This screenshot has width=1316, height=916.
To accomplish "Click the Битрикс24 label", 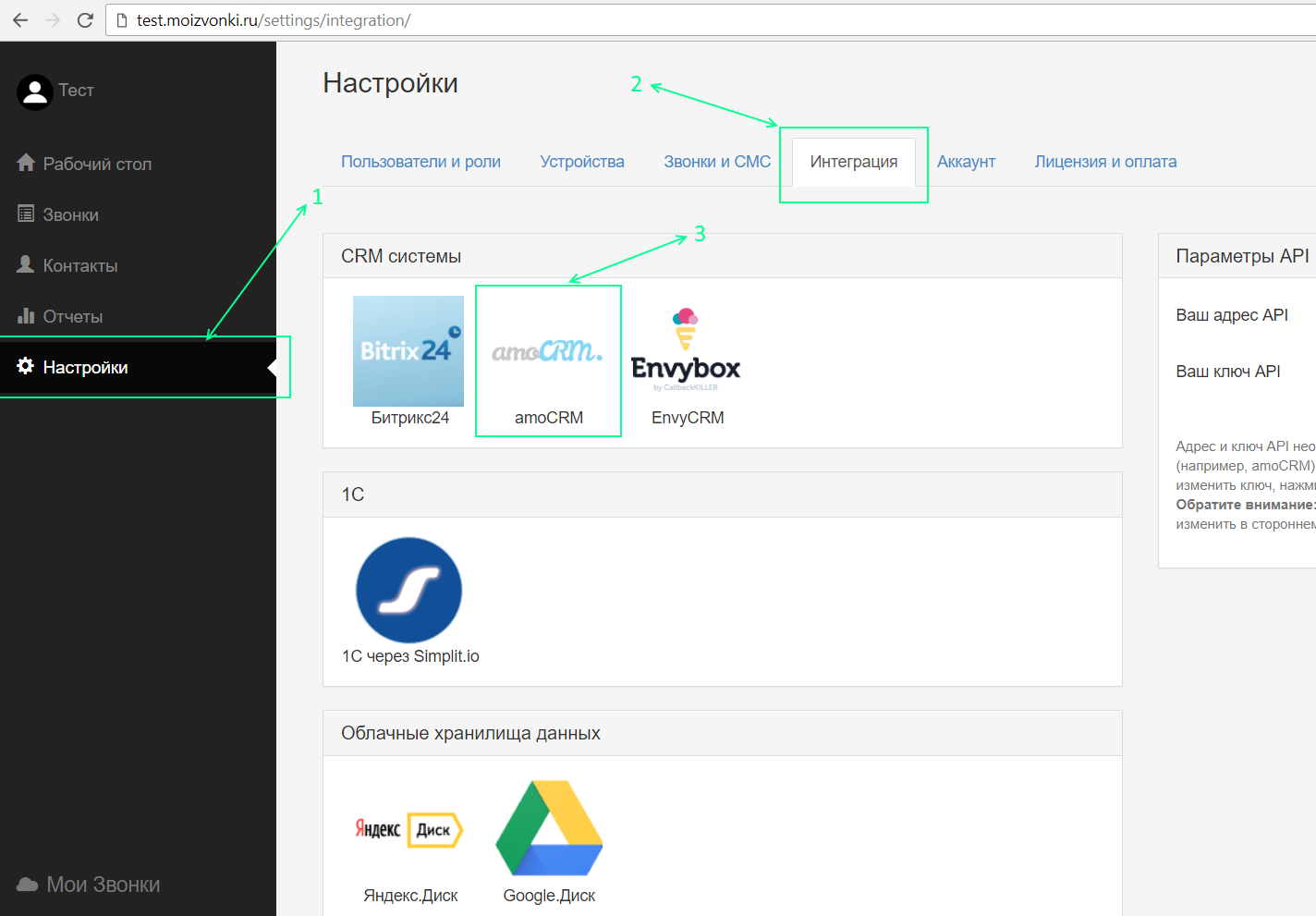I will tap(410, 418).
